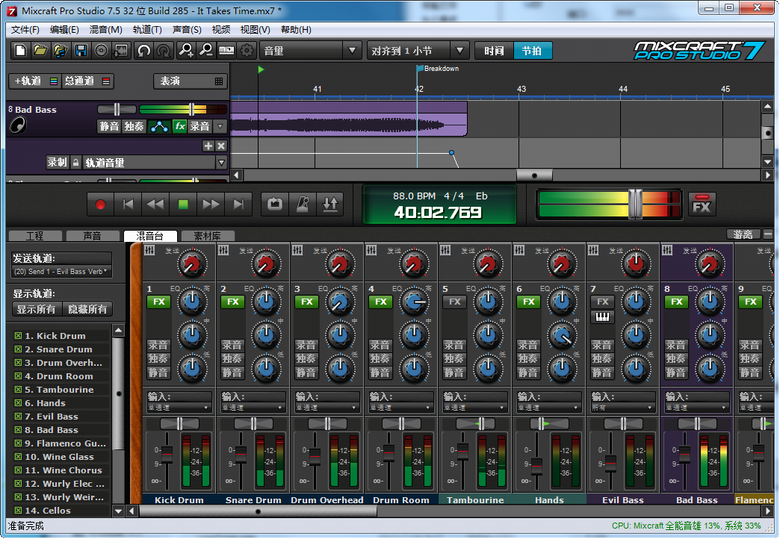
Task: Click the Undo icon in toolbar
Action: [143, 50]
